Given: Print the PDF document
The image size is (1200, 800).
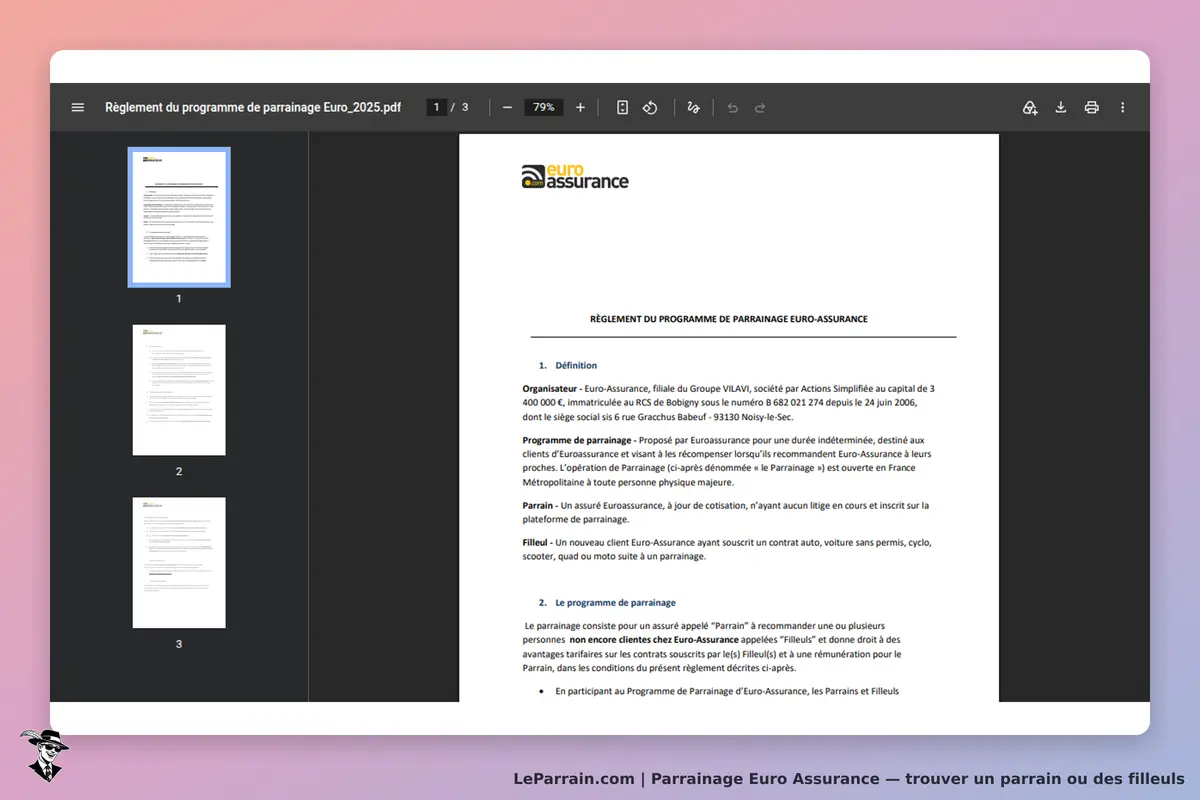Looking at the screenshot, I should point(1092,107).
